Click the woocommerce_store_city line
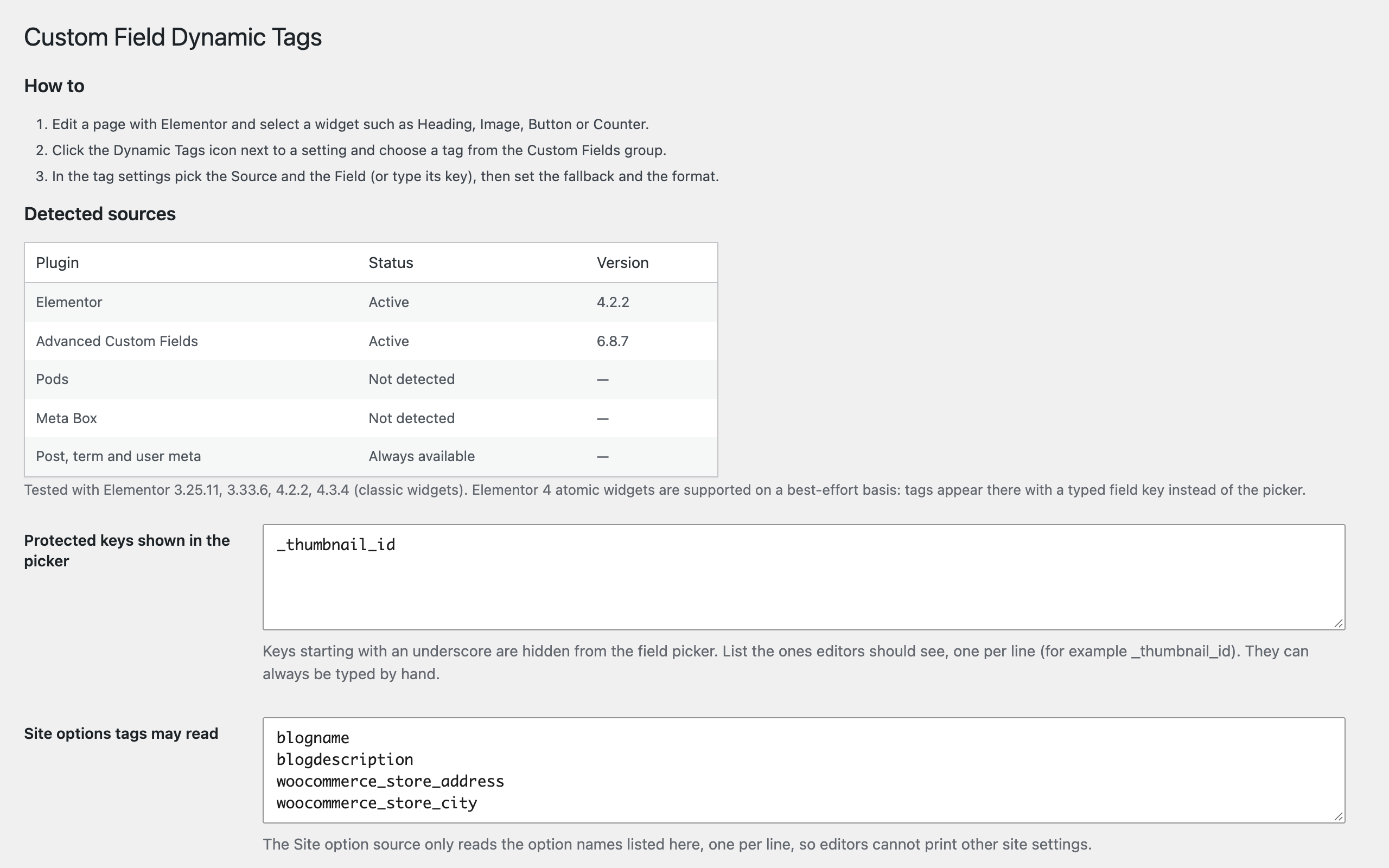 point(377,803)
